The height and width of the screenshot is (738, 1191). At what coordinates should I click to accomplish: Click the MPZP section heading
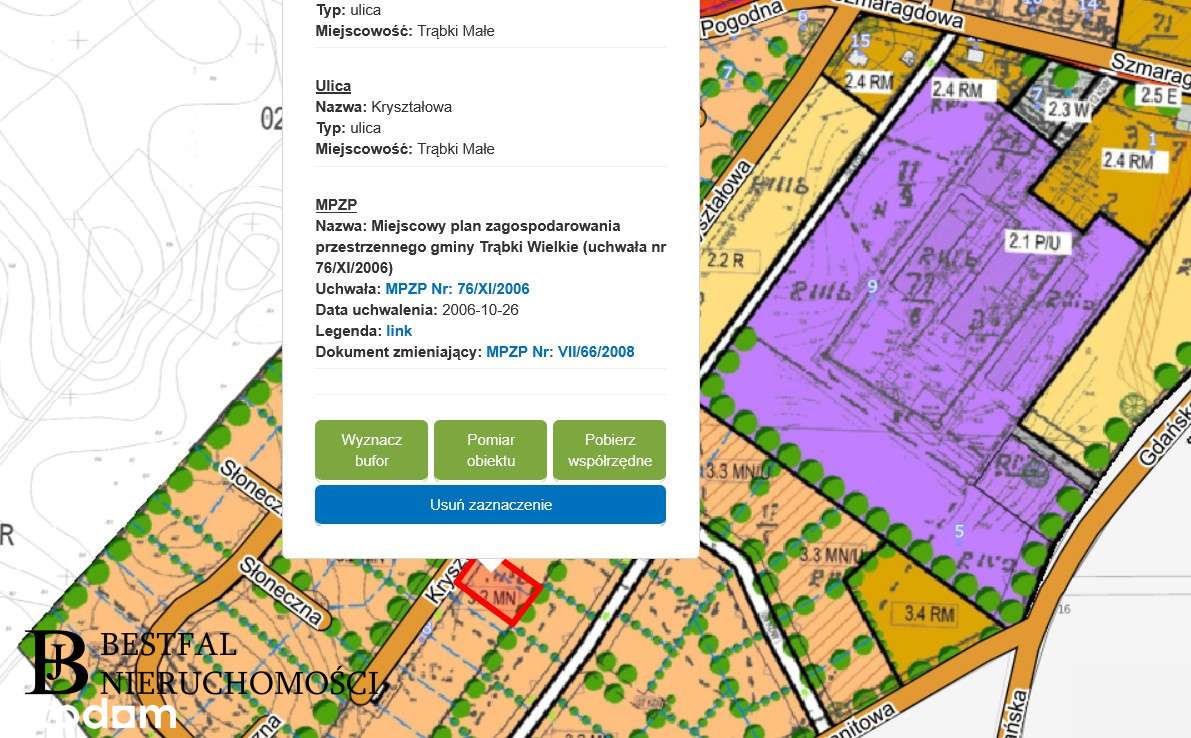pos(336,205)
